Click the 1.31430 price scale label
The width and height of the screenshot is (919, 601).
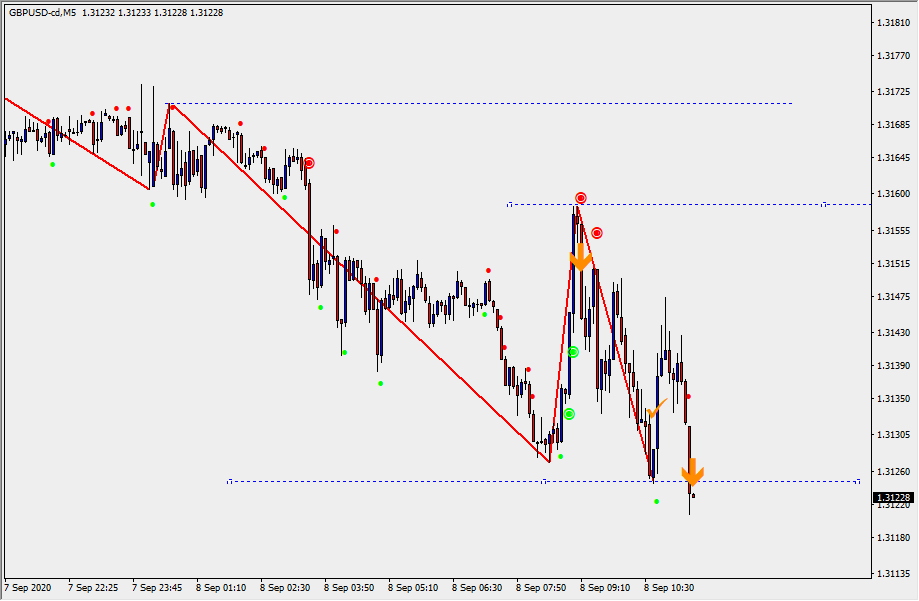tap(891, 333)
